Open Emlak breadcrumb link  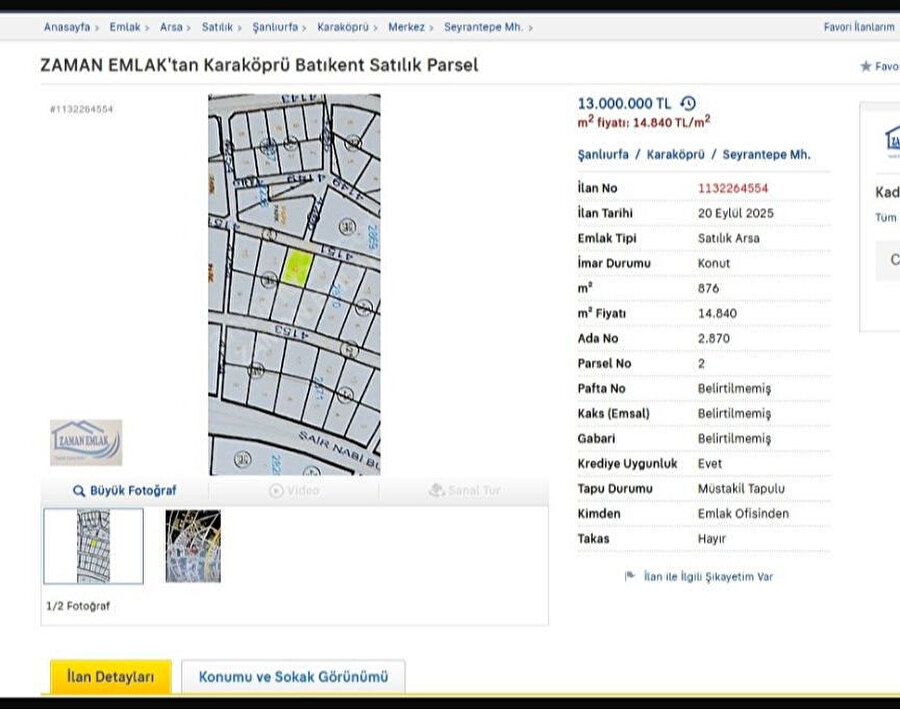pos(124,27)
